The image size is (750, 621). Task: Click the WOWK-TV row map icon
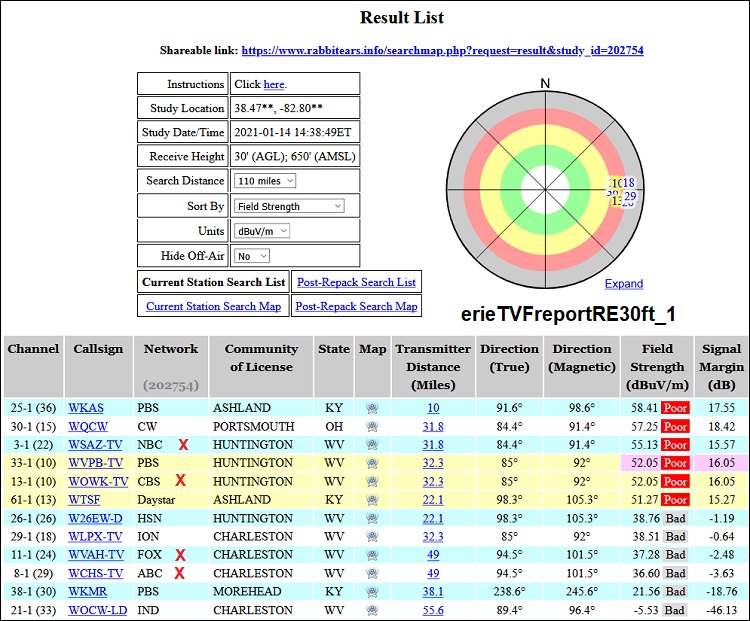[x=372, y=481]
